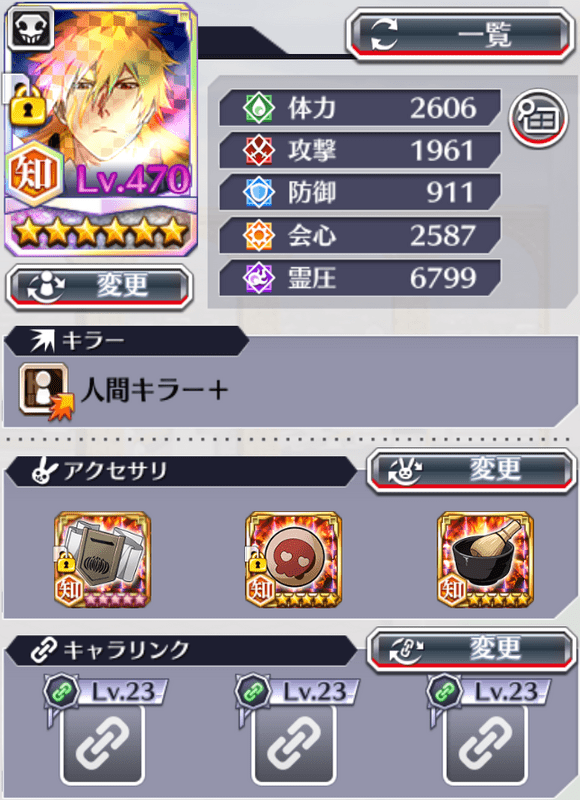Open the detailed stats table icon
The image size is (580, 800).
coord(539,118)
